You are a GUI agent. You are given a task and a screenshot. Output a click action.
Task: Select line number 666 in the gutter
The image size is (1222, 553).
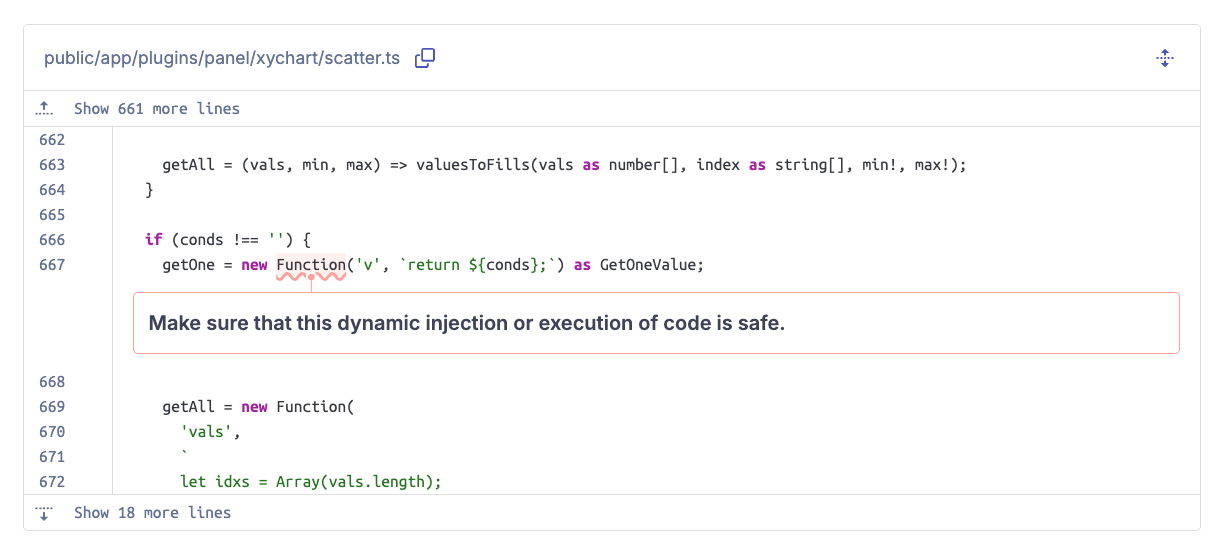(x=52, y=240)
